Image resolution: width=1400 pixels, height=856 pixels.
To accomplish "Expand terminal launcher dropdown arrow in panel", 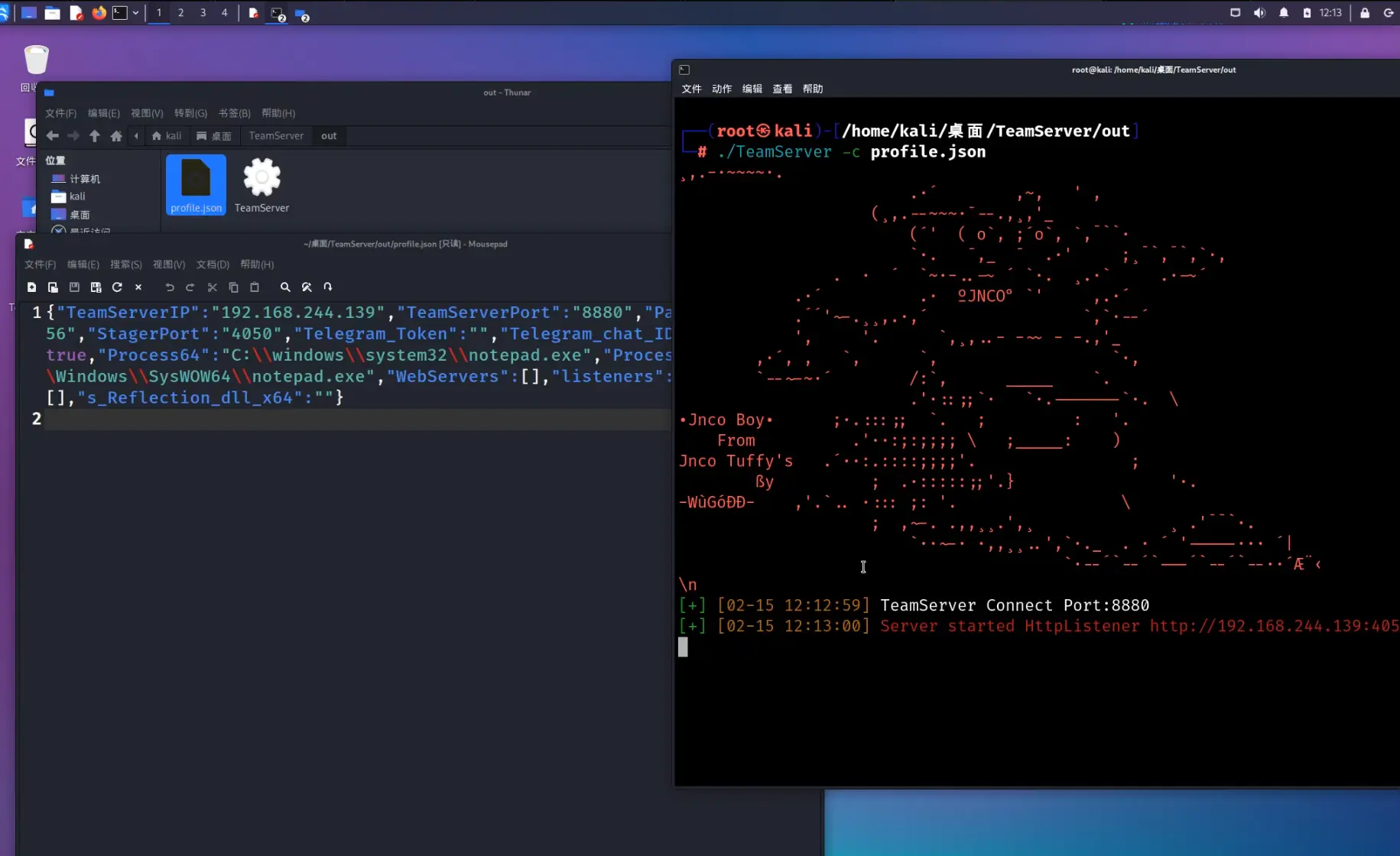I will (135, 13).
